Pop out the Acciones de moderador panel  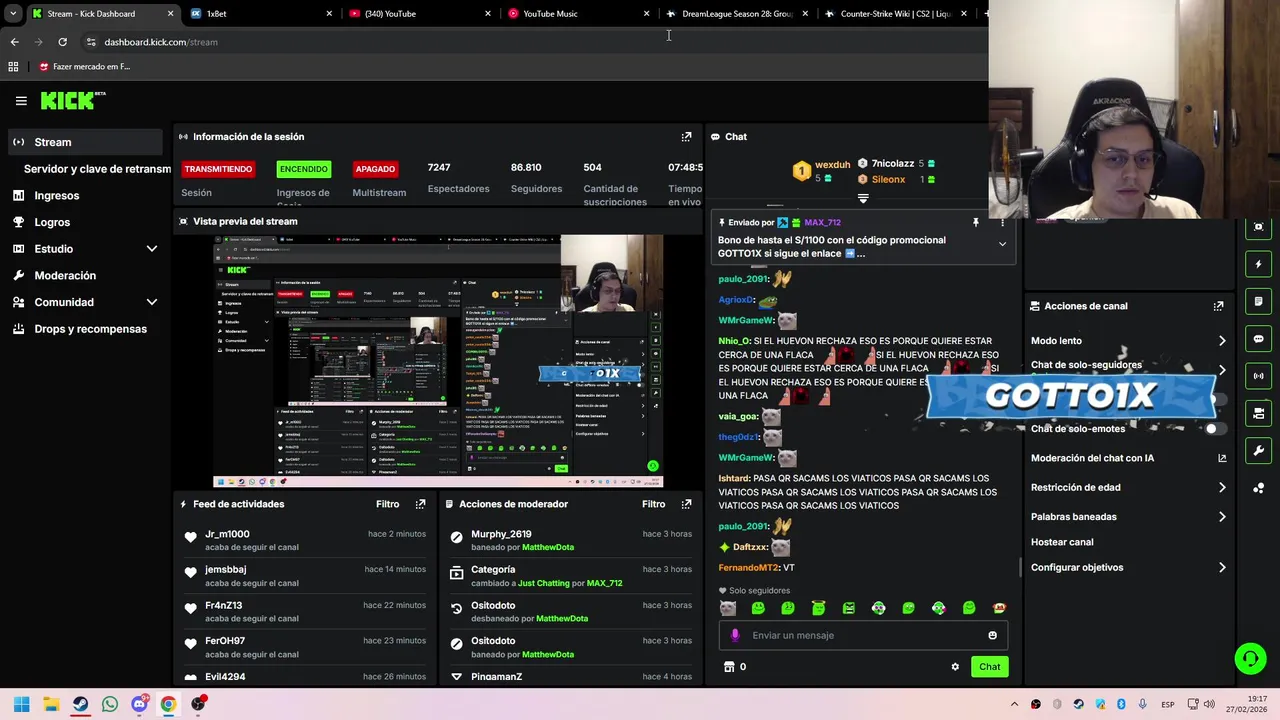(x=686, y=504)
